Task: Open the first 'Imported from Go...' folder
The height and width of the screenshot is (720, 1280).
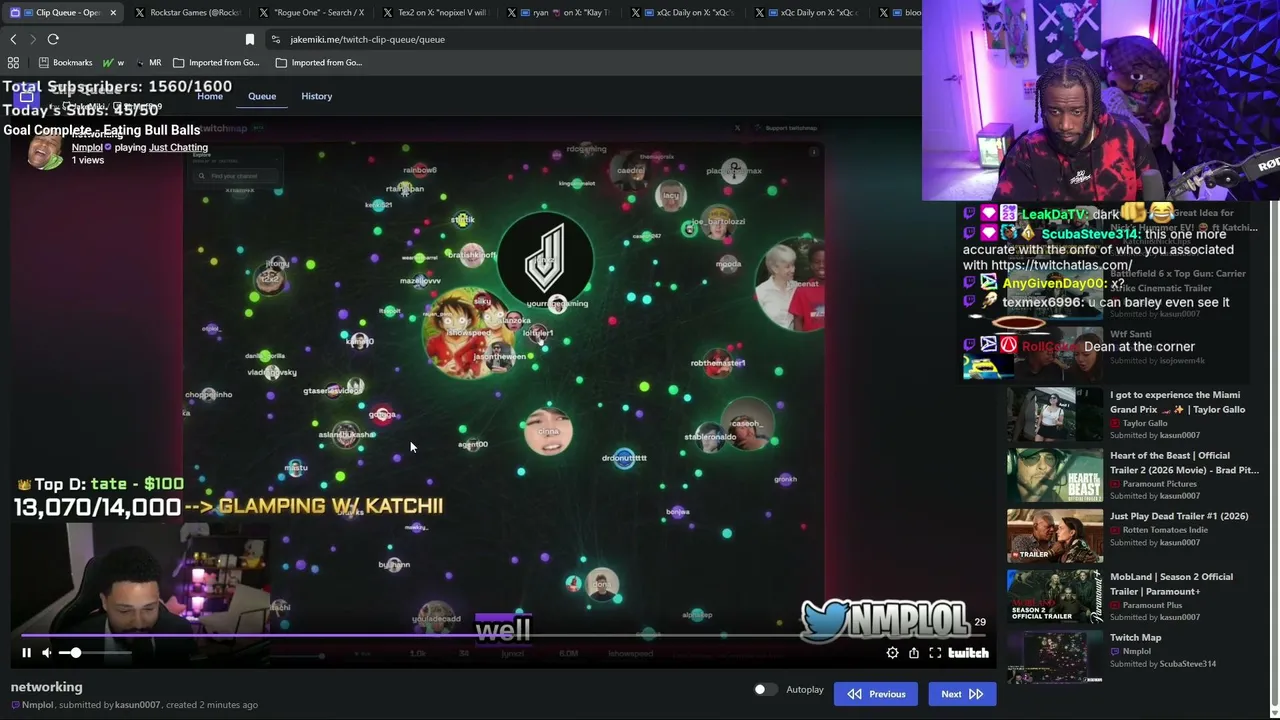Action: click(x=216, y=62)
